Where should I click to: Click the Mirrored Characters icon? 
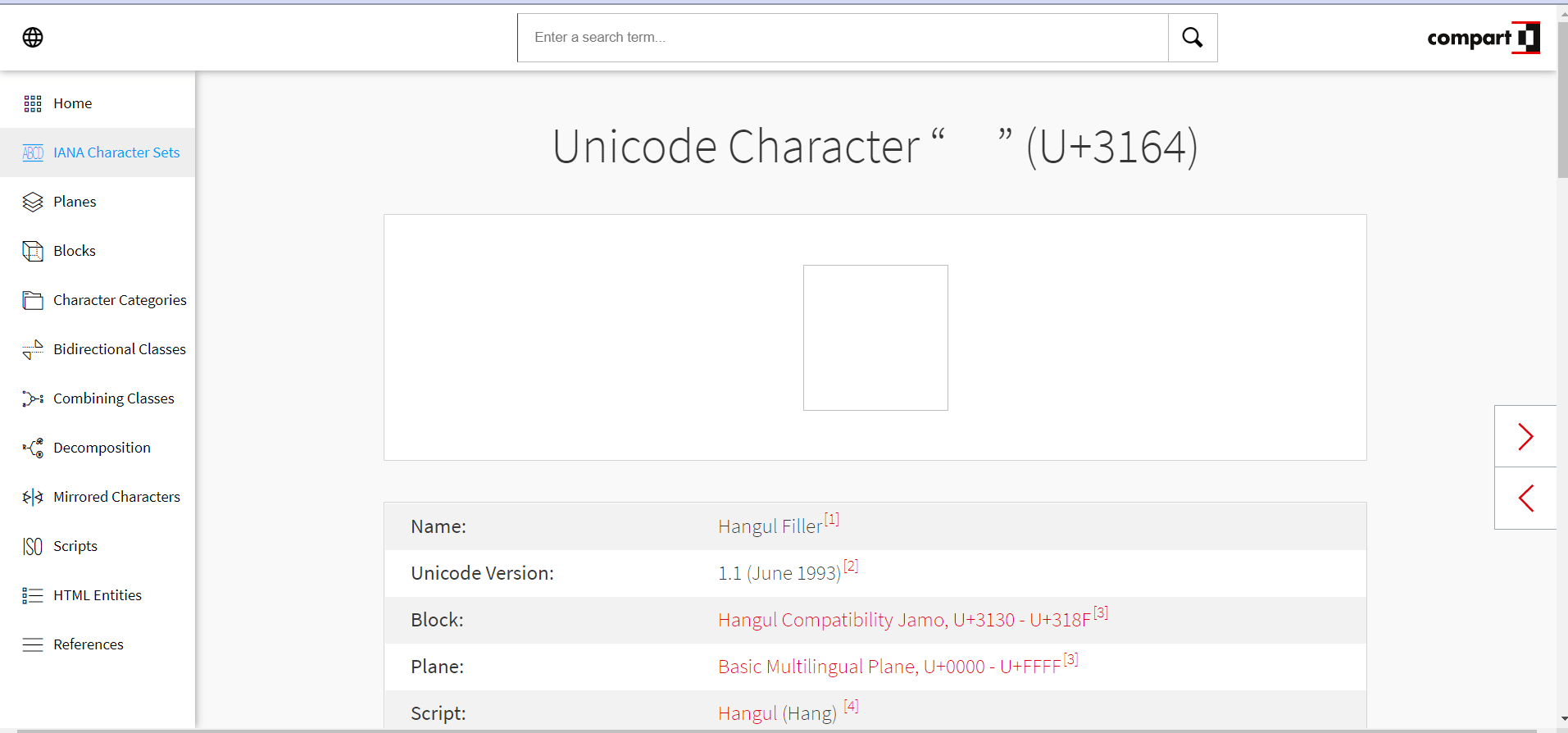[x=33, y=497]
